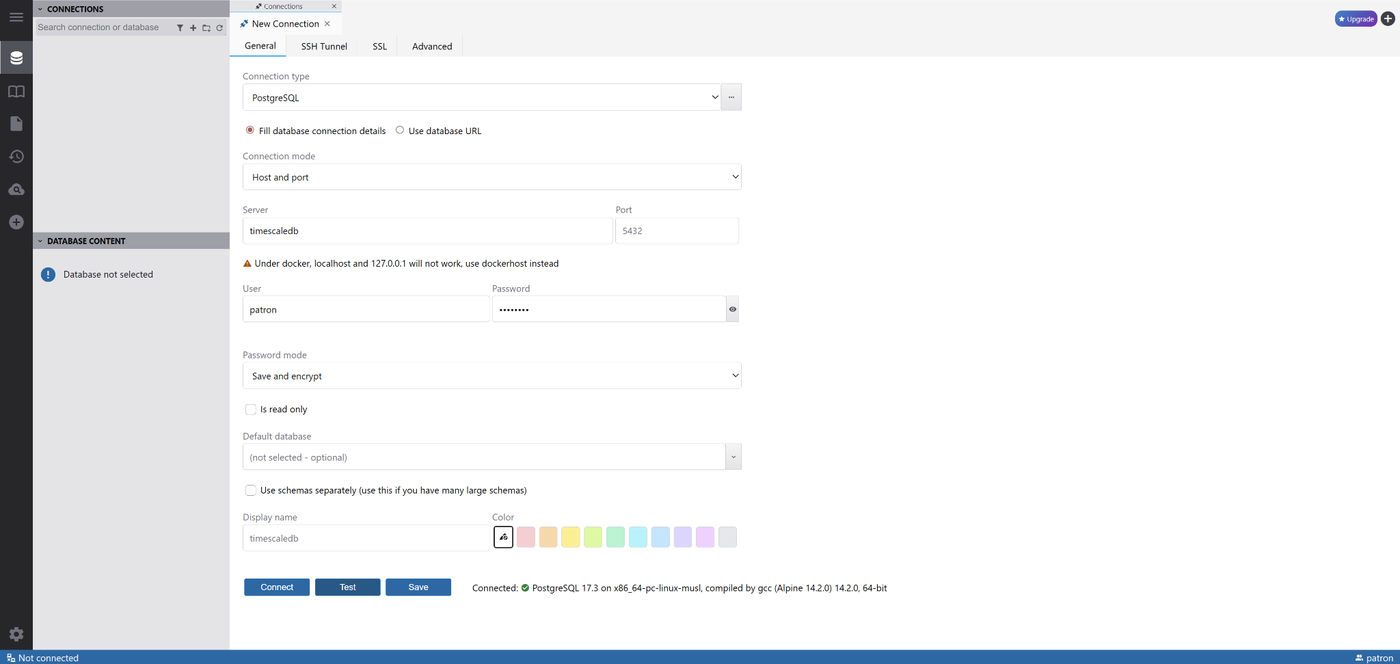The width and height of the screenshot is (1400, 664).
Task: Click the add folder icon in Connections
Action: tap(206, 28)
